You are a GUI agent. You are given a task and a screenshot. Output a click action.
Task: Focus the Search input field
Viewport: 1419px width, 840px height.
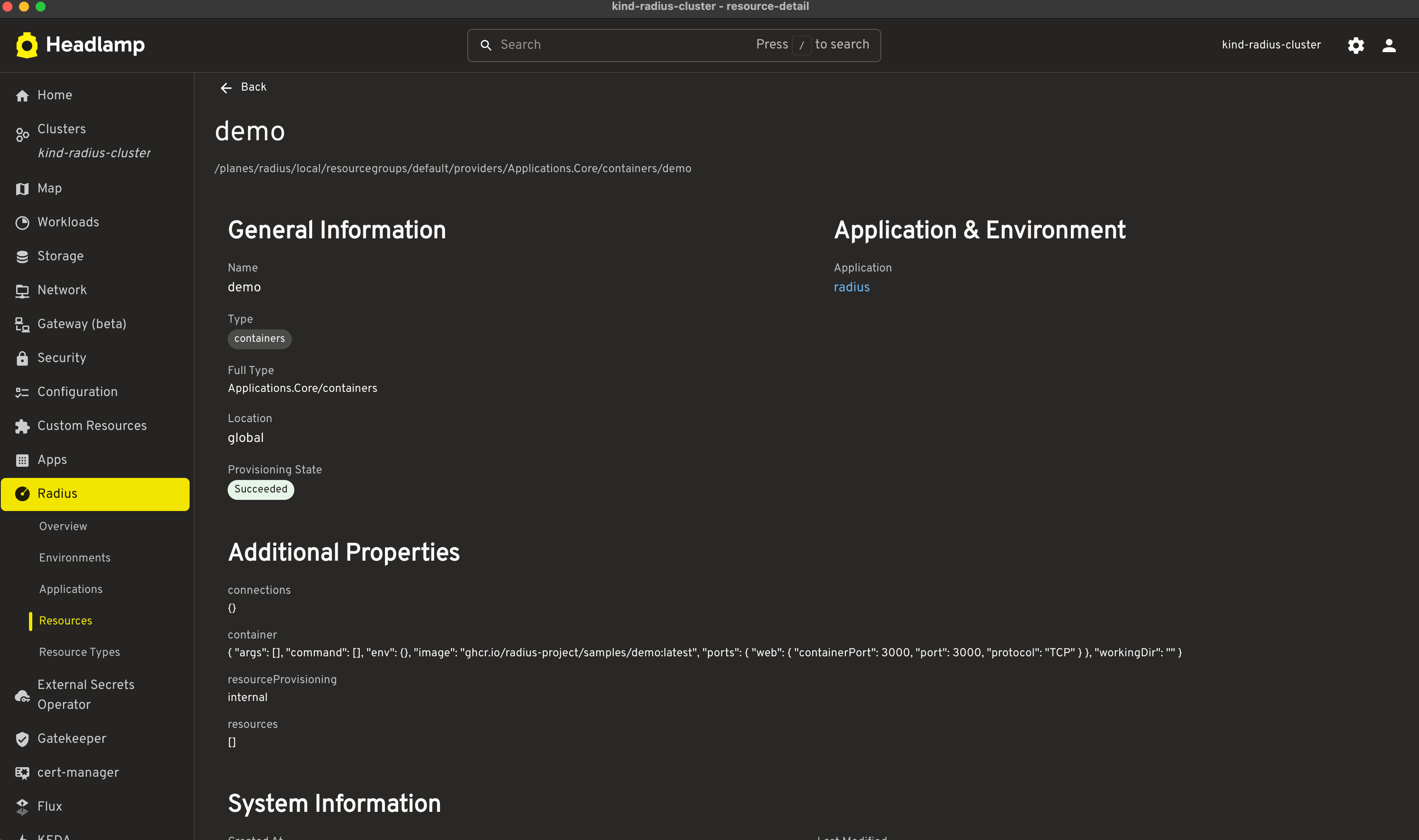(623, 45)
